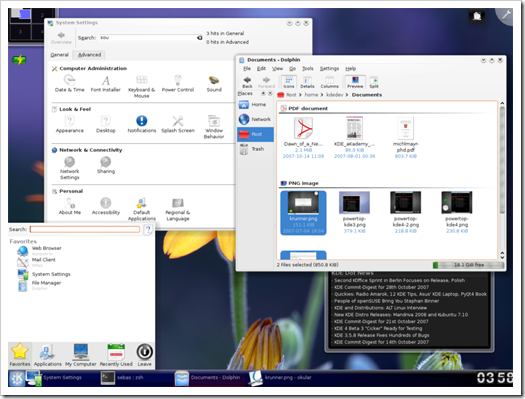Image resolution: width=525 pixels, height=399 pixels.
Task: Click the Dolphin vertical scrollbar
Action: coord(502,161)
